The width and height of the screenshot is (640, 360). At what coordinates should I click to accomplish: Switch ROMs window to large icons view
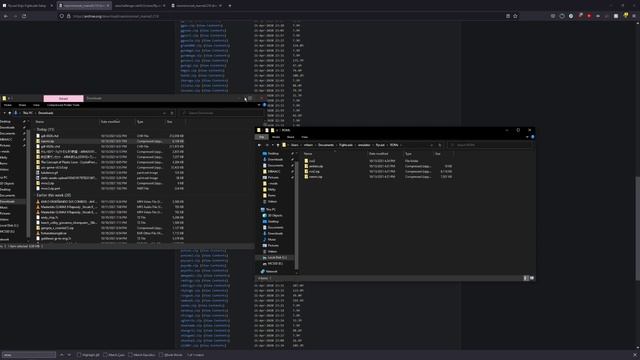[x=531, y=278]
